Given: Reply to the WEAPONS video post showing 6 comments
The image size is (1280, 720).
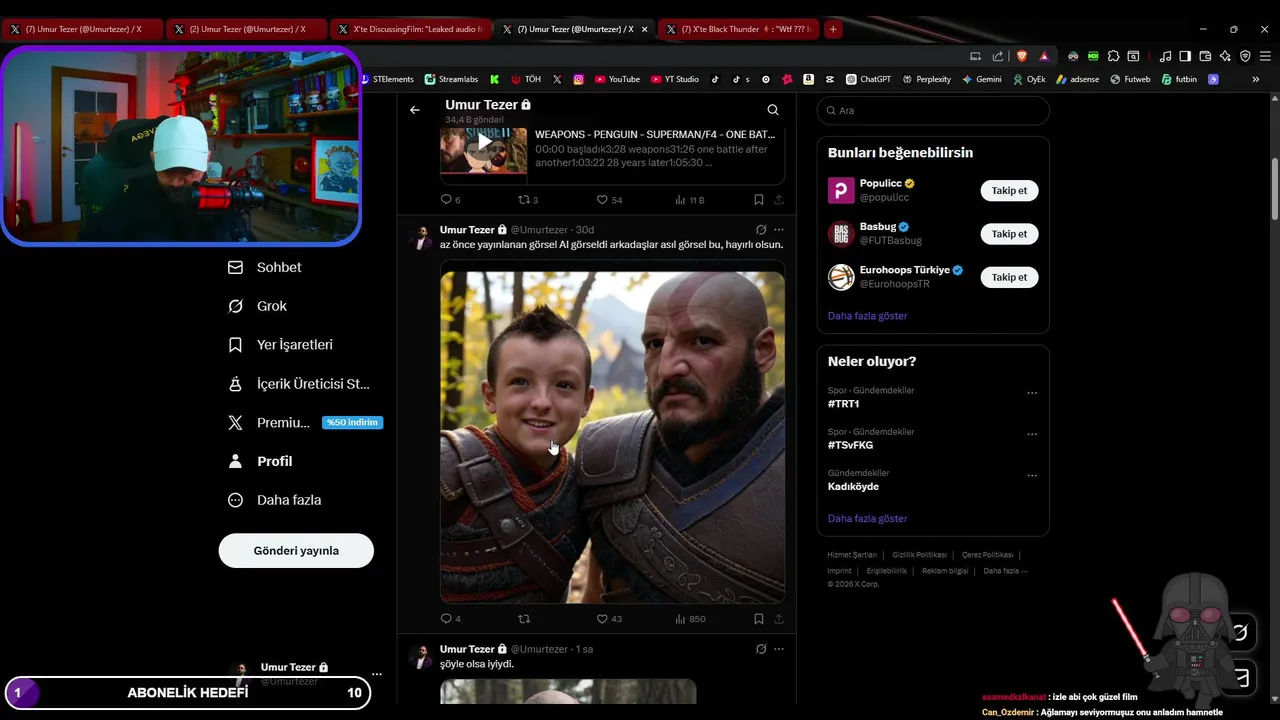Looking at the screenshot, I should 450,200.
